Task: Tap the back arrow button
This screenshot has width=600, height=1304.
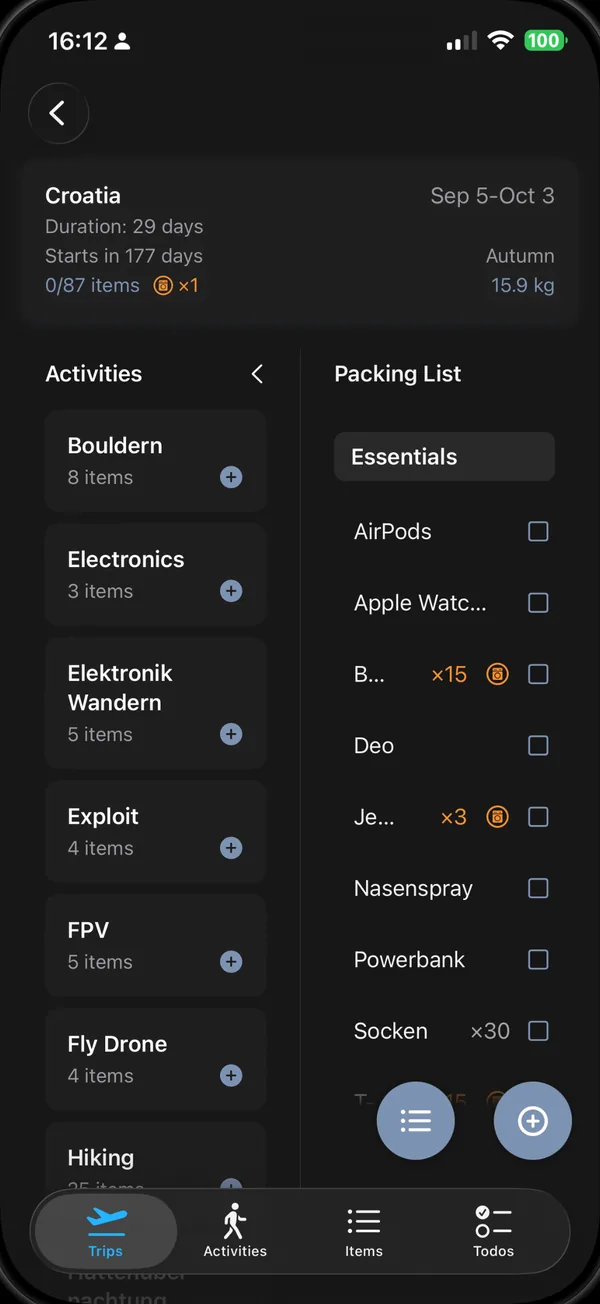Action: (58, 113)
